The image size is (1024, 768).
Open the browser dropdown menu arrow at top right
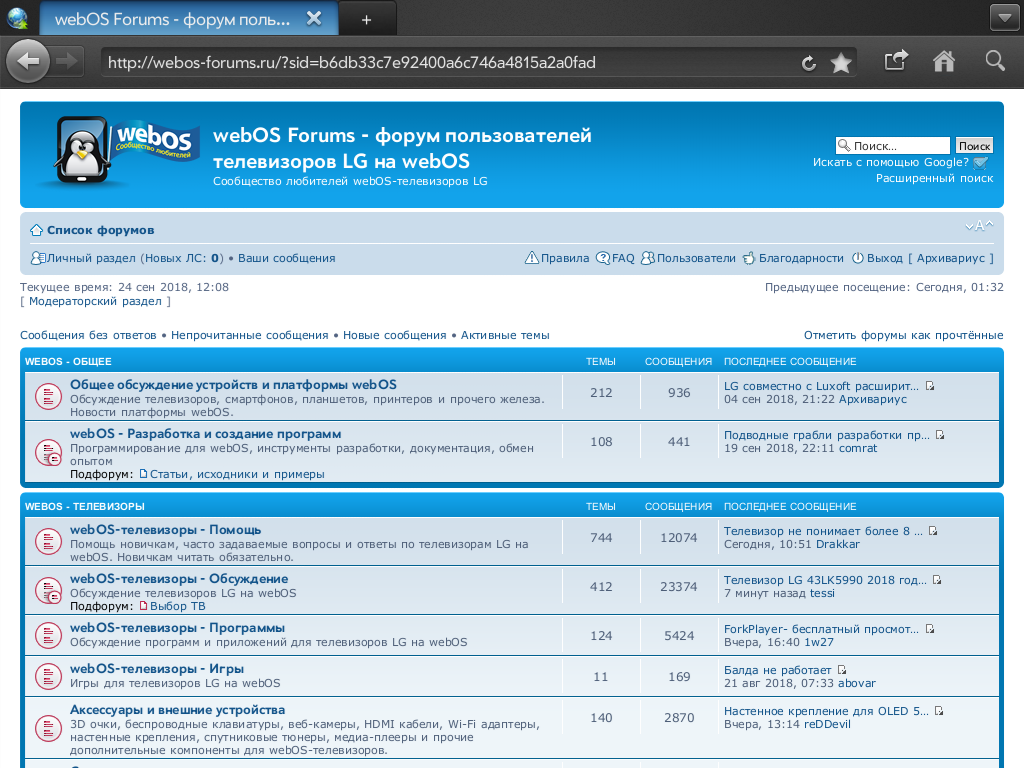(x=1003, y=18)
